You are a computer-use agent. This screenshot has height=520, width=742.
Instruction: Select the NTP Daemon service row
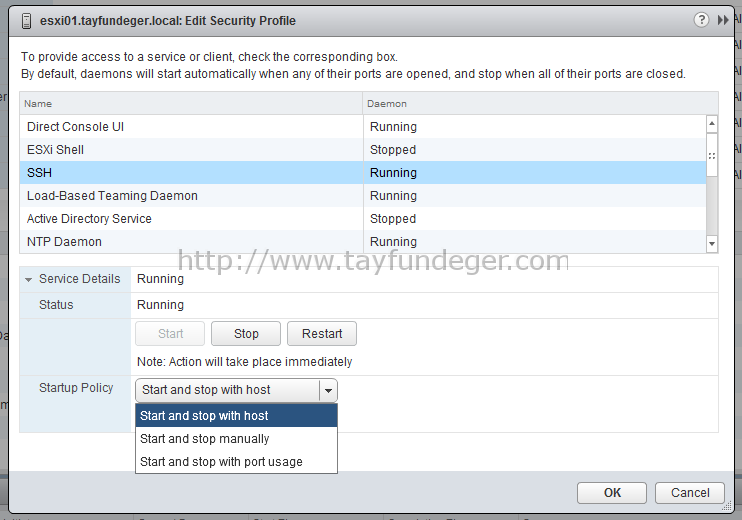(363, 242)
